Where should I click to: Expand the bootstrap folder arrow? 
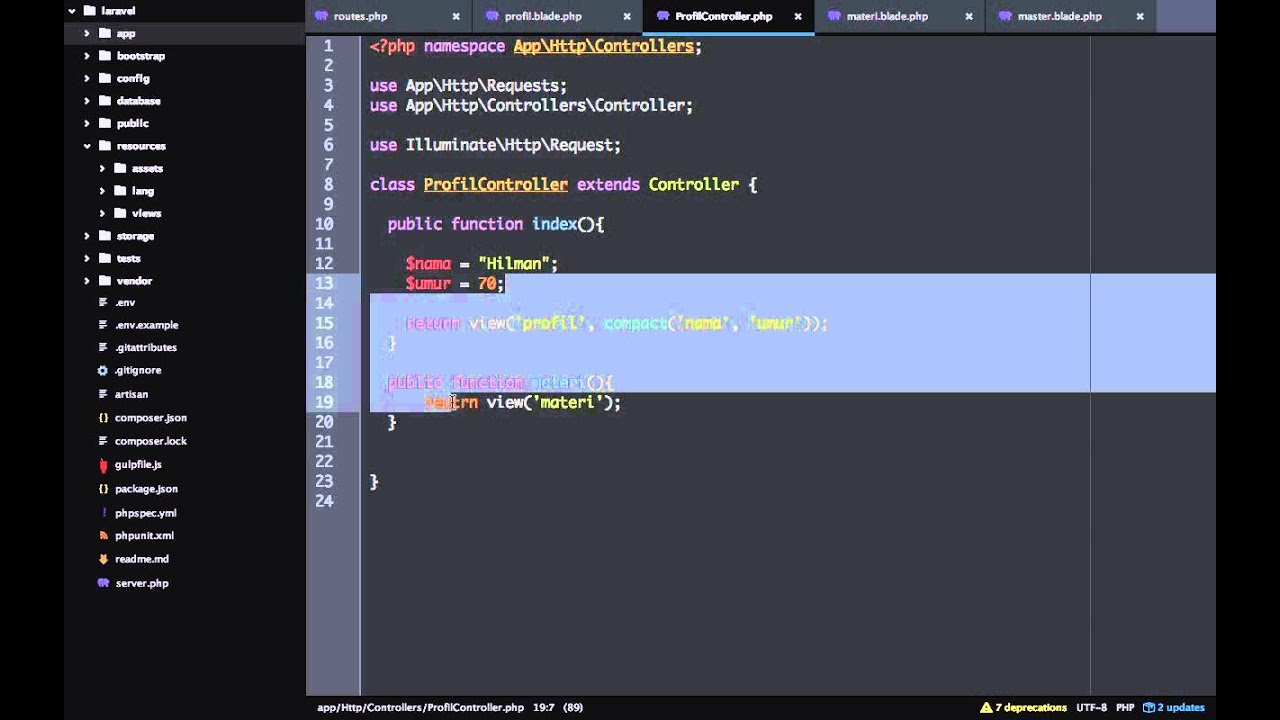[x=87, y=56]
